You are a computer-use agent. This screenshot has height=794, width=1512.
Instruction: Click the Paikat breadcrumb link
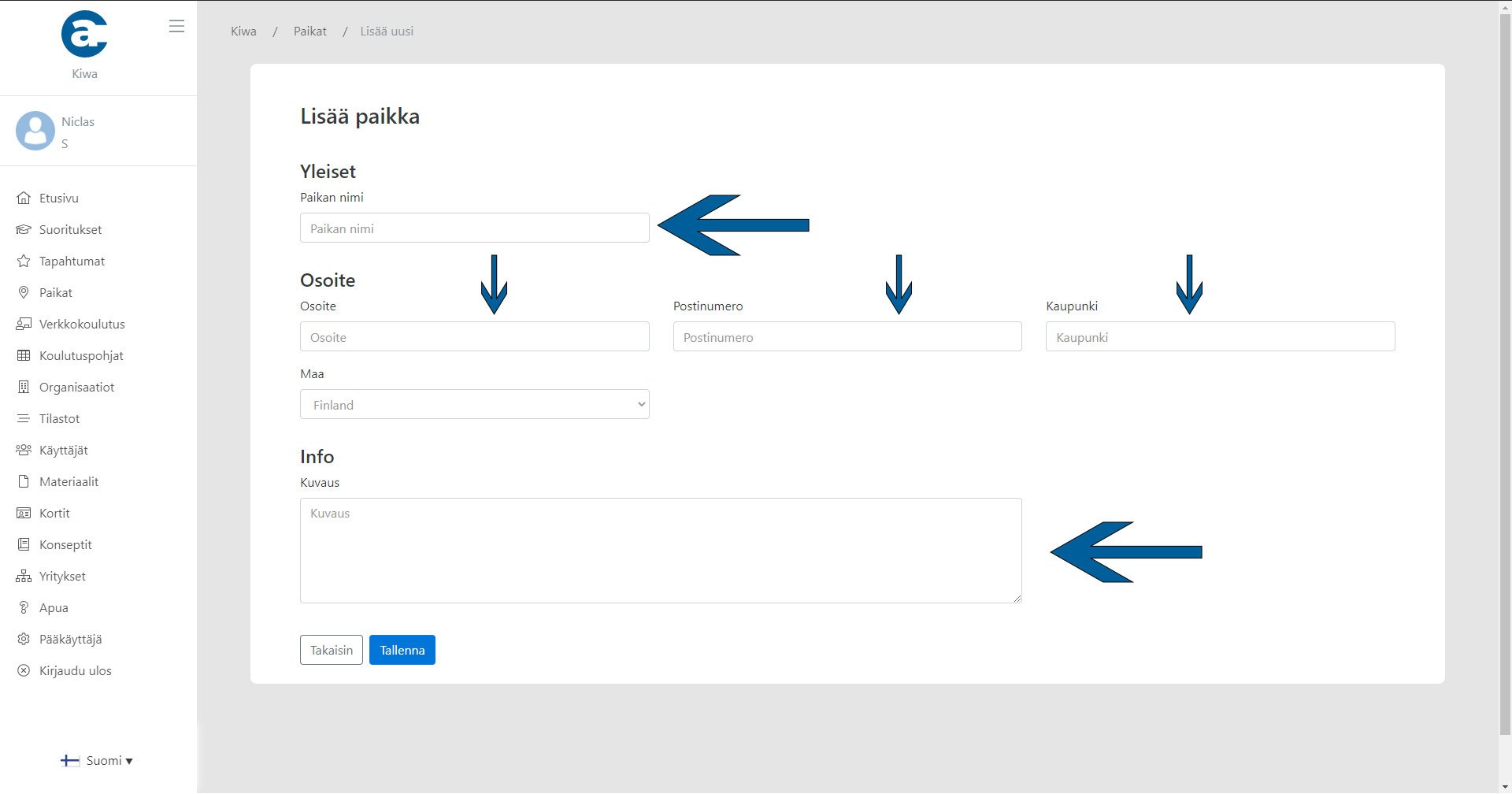[309, 32]
